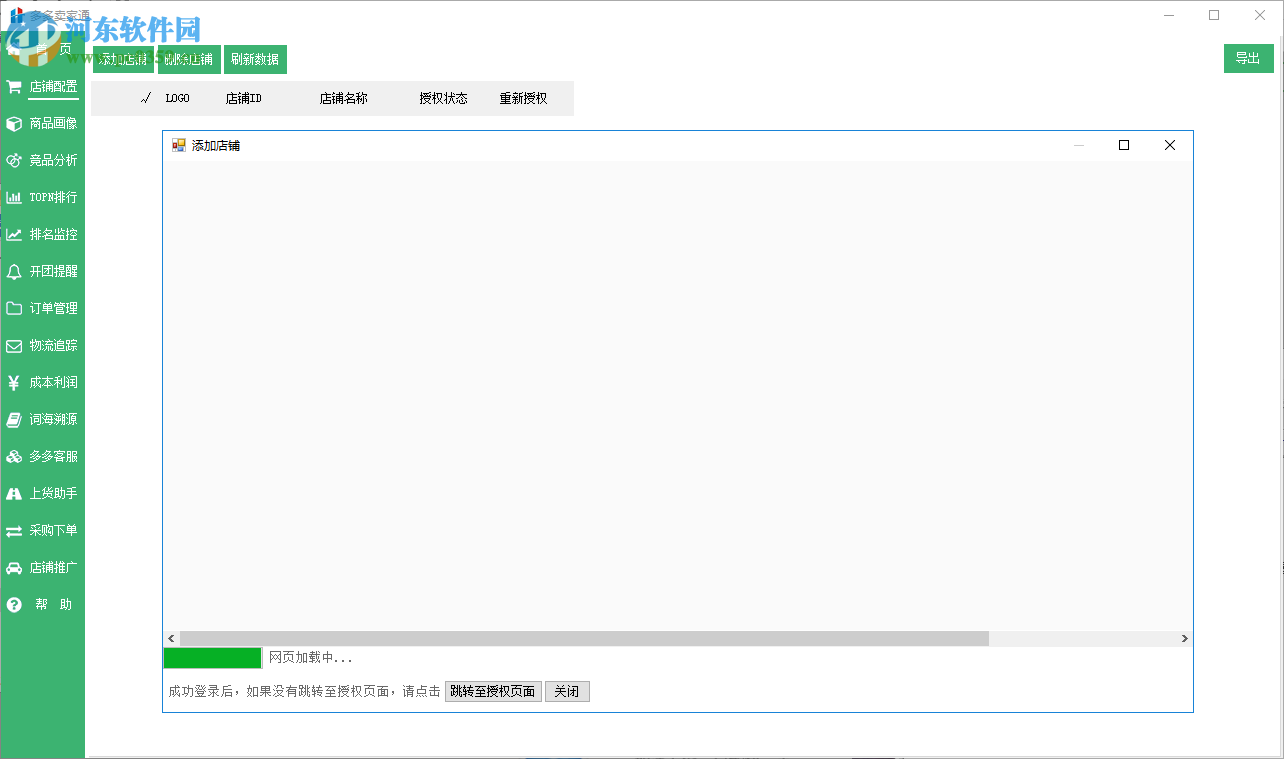The height and width of the screenshot is (759, 1284).
Task: Click the bell icon for 开团提醒
Action: 14,272
